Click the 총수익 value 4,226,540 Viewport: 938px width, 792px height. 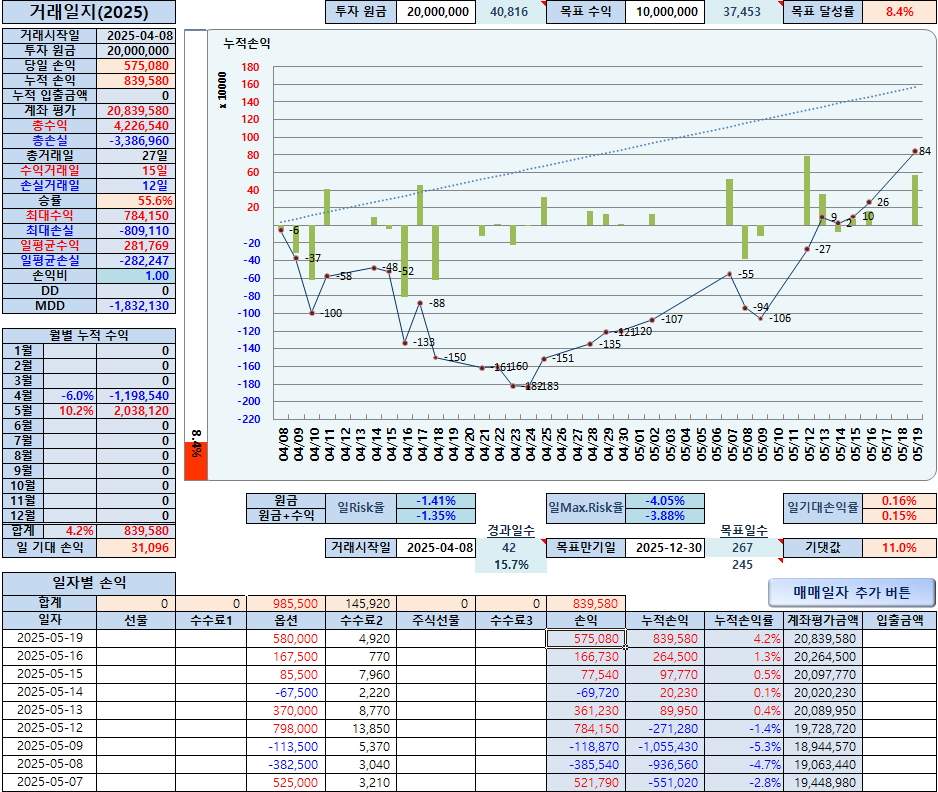136,126
